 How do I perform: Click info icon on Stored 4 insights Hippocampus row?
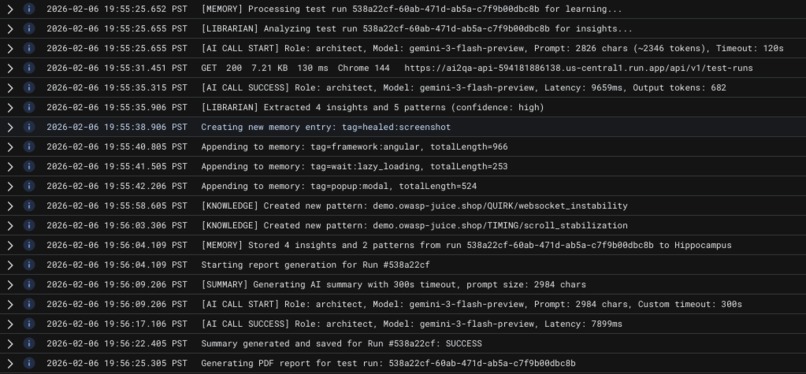[29, 245]
